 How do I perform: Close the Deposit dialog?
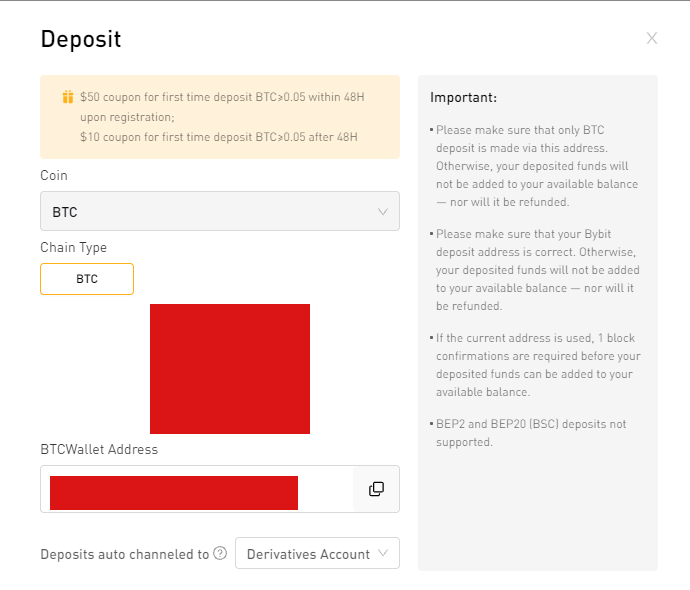point(652,38)
